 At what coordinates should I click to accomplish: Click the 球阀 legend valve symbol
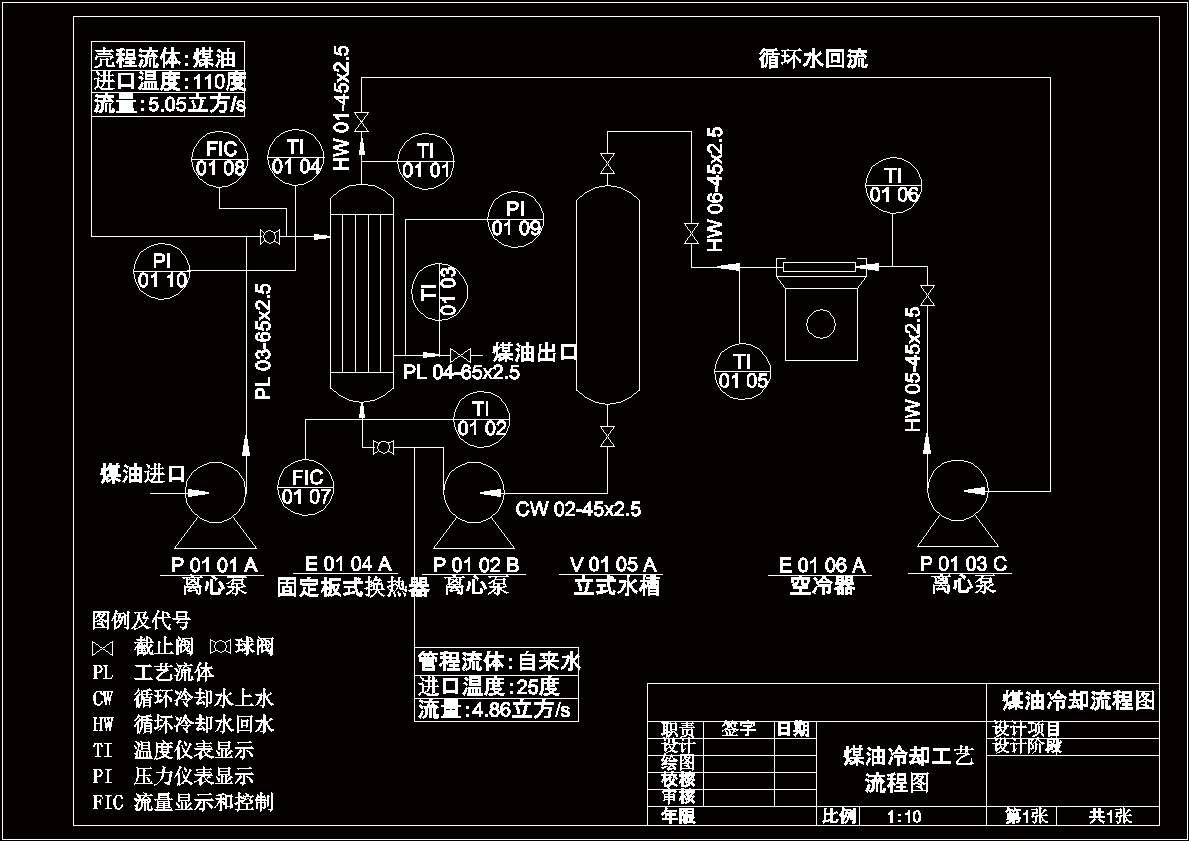(x=220, y=647)
